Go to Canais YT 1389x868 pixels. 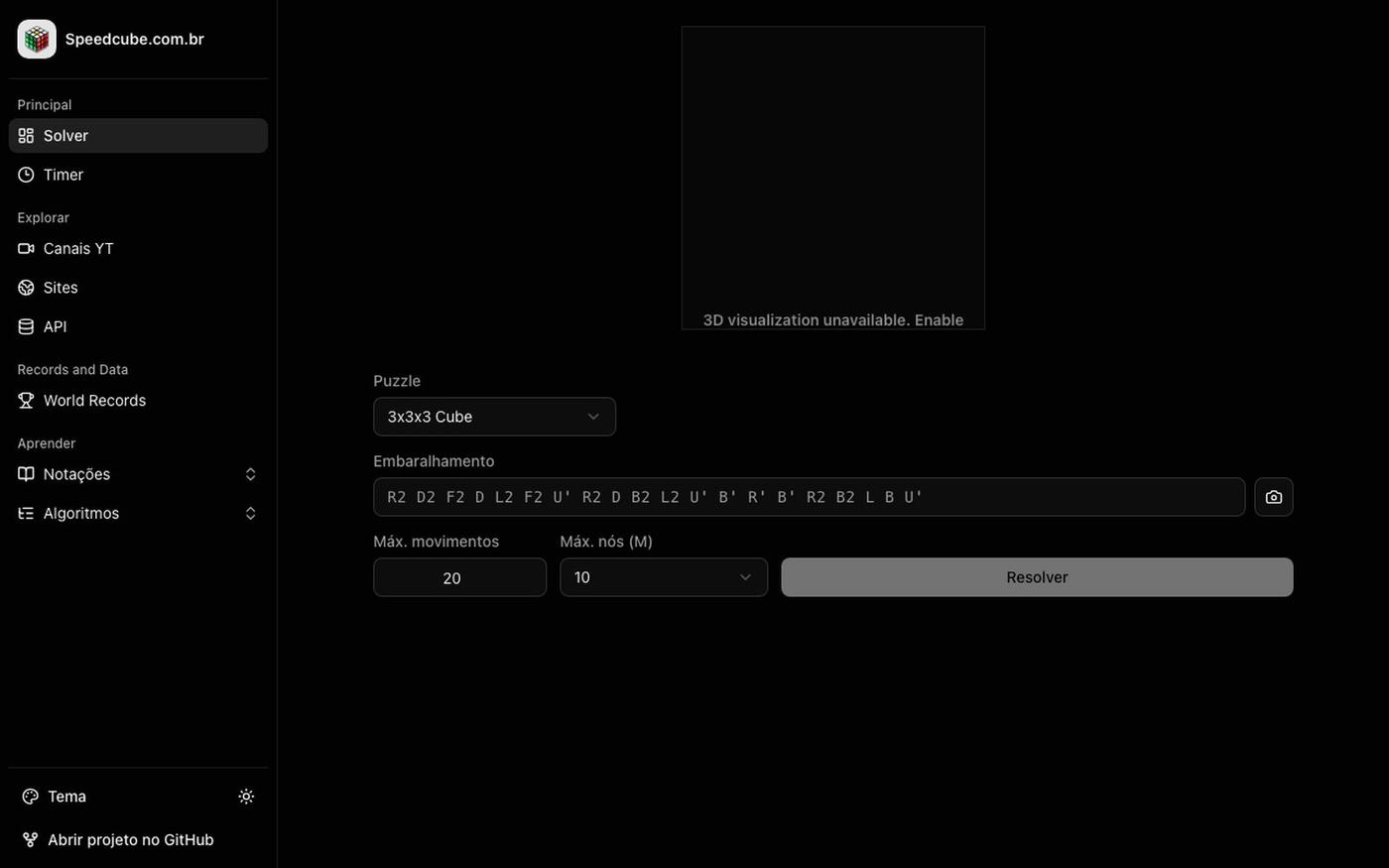[138, 249]
